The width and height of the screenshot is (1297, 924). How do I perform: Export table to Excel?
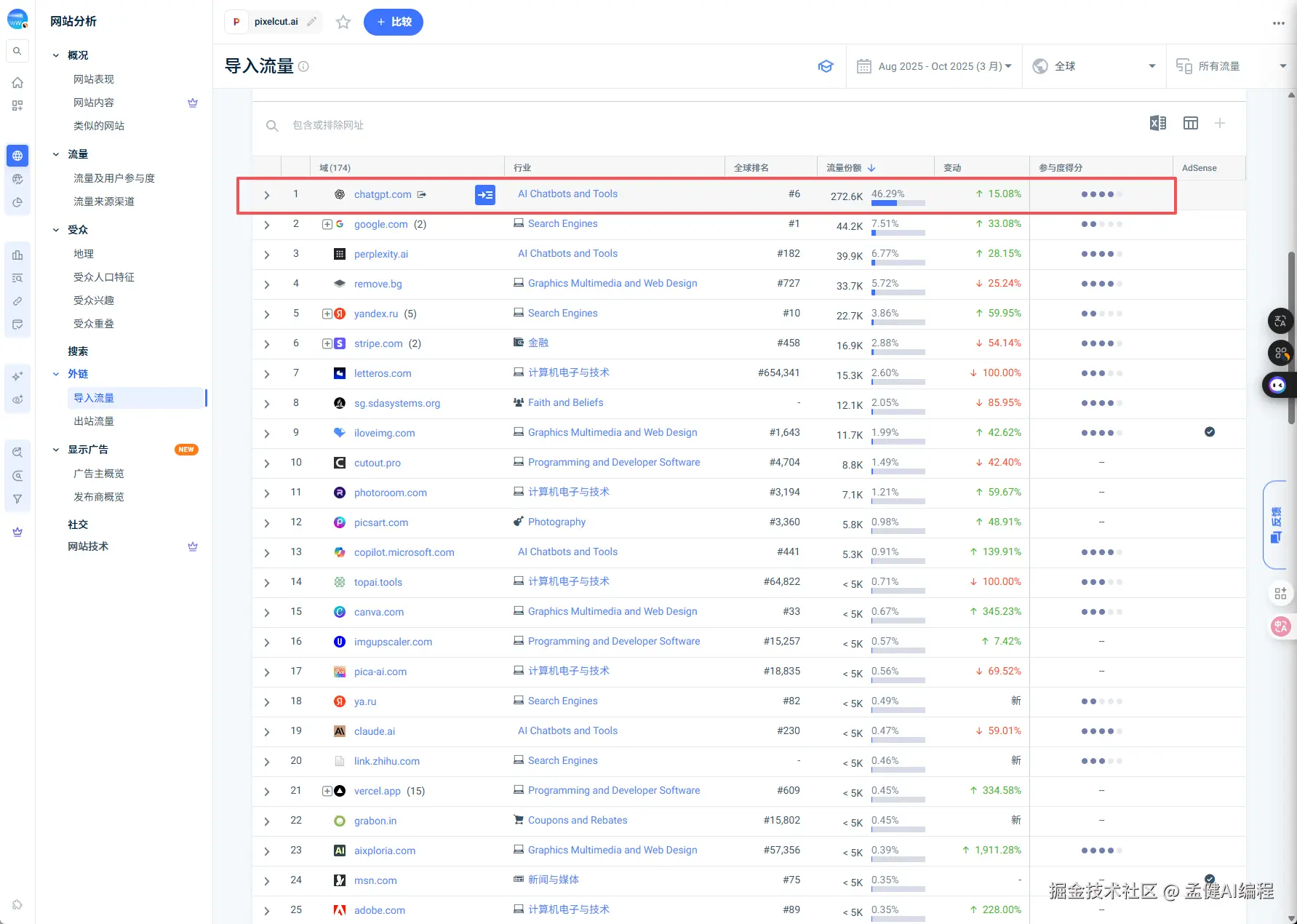coord(1158,124)
